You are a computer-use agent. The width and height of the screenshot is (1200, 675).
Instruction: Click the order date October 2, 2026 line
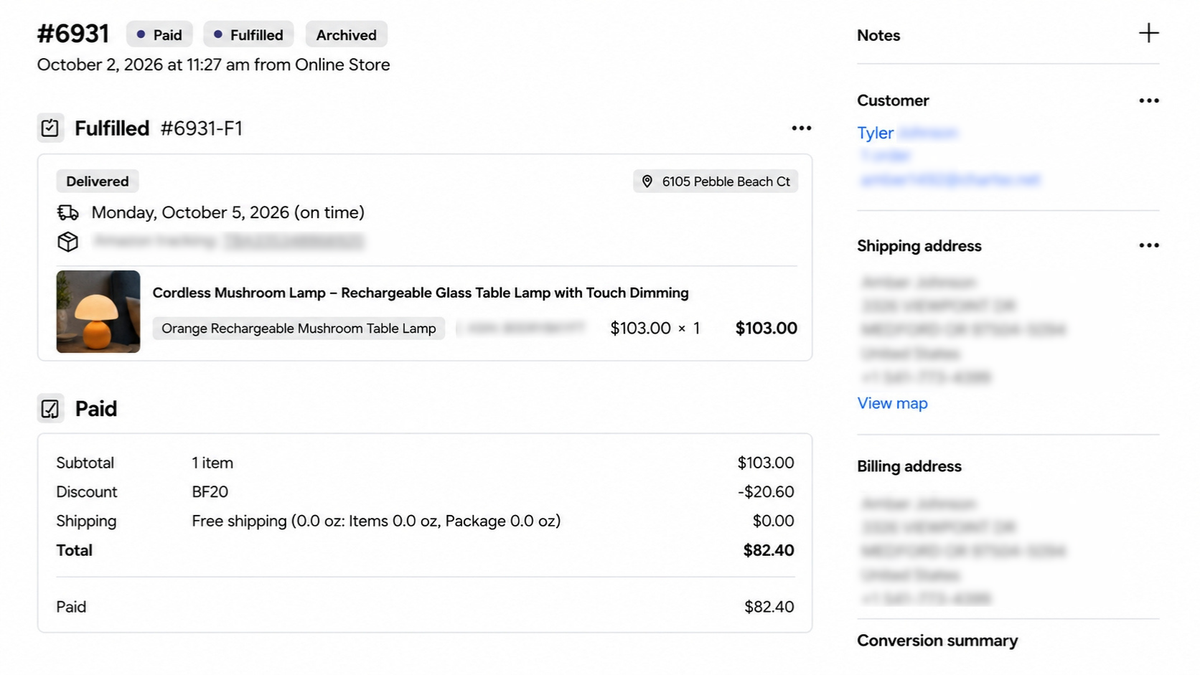tap(213, 65)
